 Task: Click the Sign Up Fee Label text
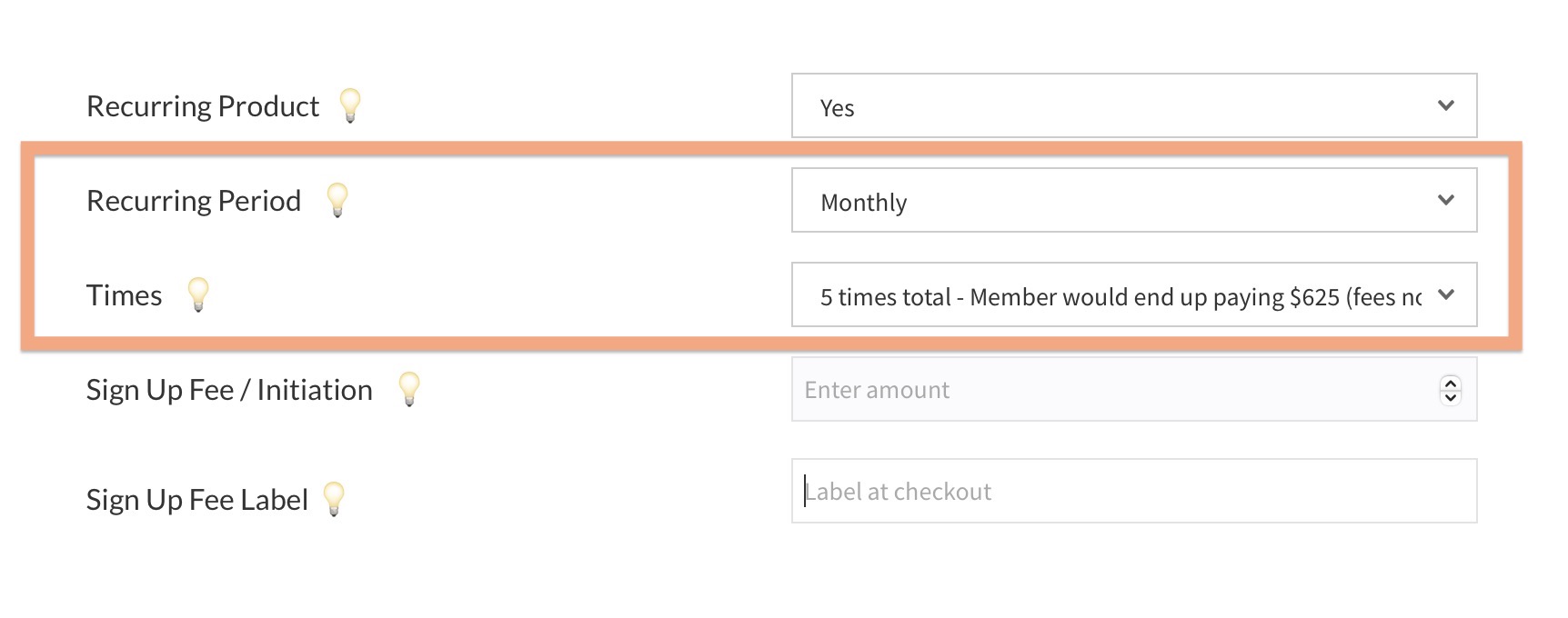coord(197,500)
